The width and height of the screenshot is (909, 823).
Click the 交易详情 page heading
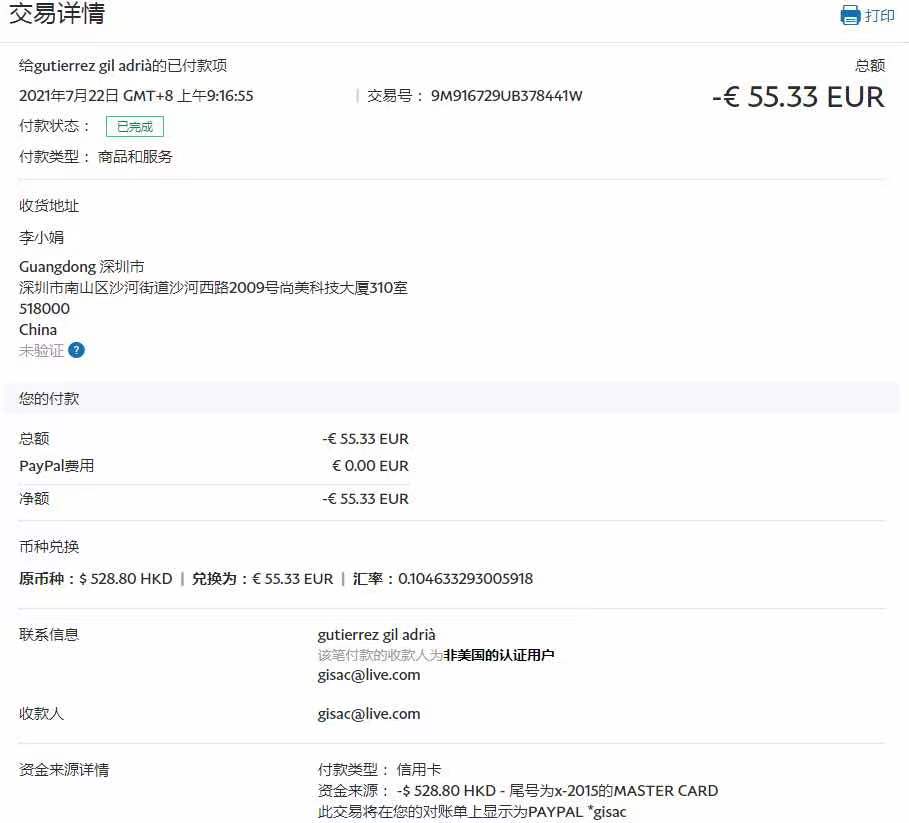click(x=57, y=14)
